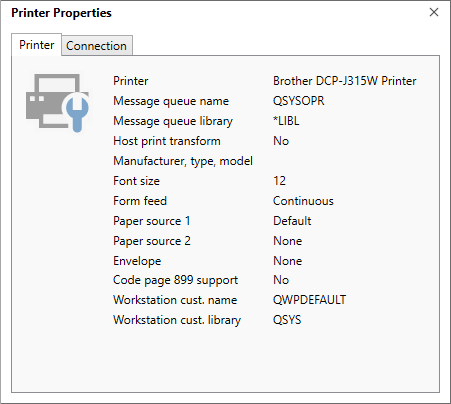Viewport: 451px width, 404px height.
Task: Click the QSYS library value
Action: (287, 320)
